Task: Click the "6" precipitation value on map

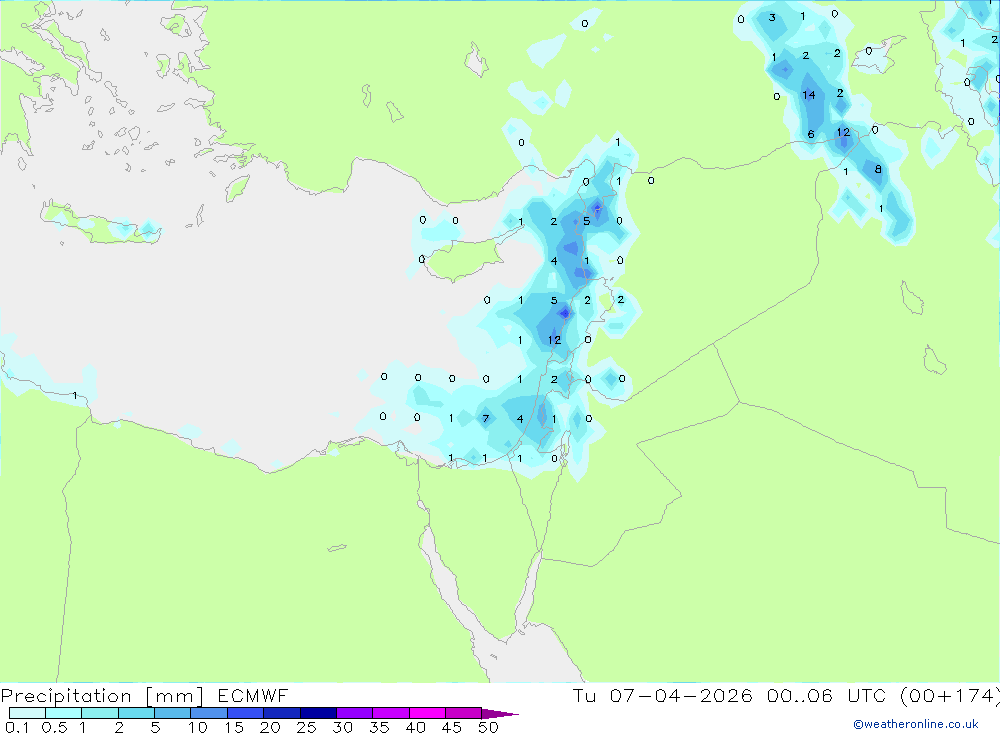Action: (x=811, y=134)
